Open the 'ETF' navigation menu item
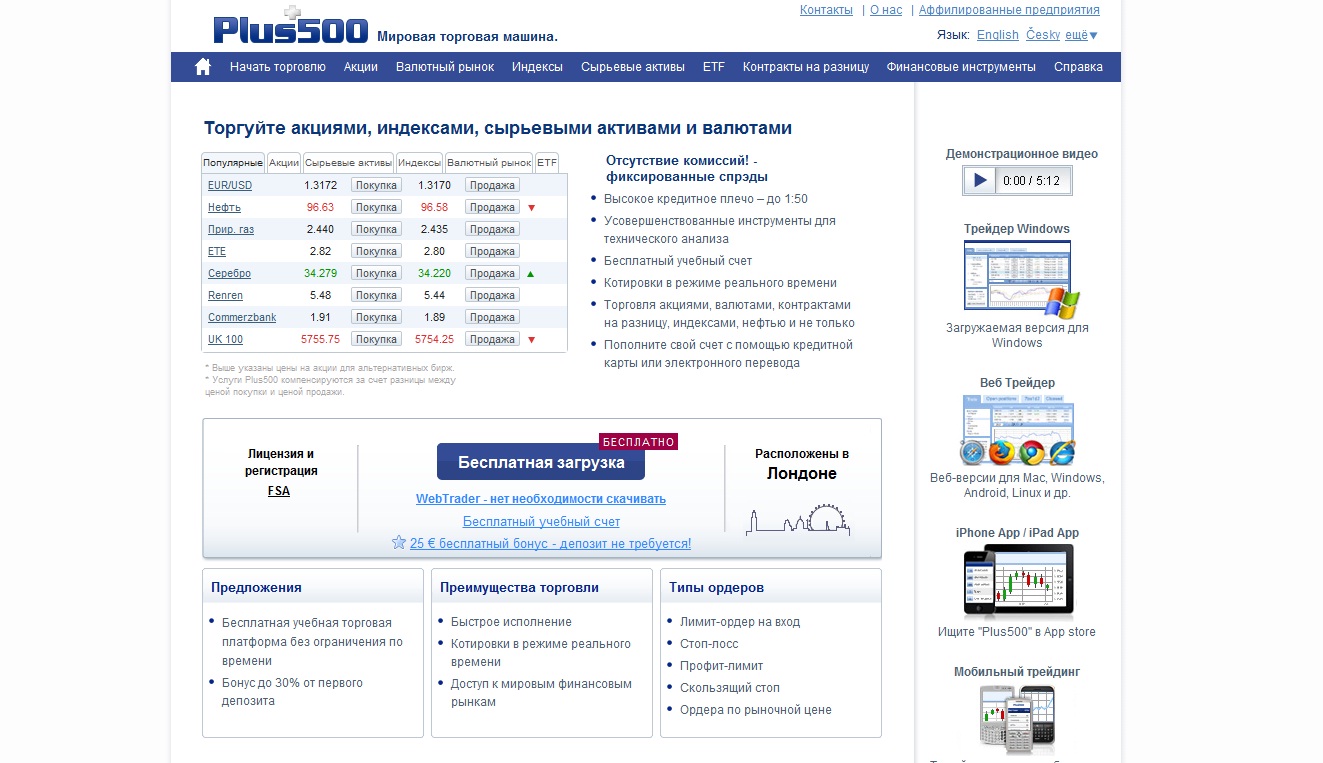The height and width of the screenshot is (763, 1323). (714, 67)
